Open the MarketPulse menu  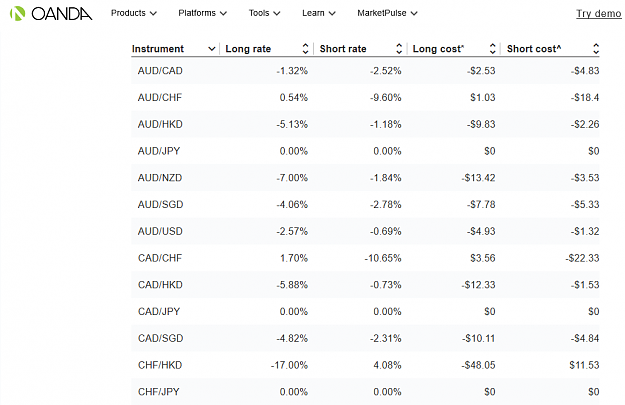pyautogui.click(x=387, y=13)
